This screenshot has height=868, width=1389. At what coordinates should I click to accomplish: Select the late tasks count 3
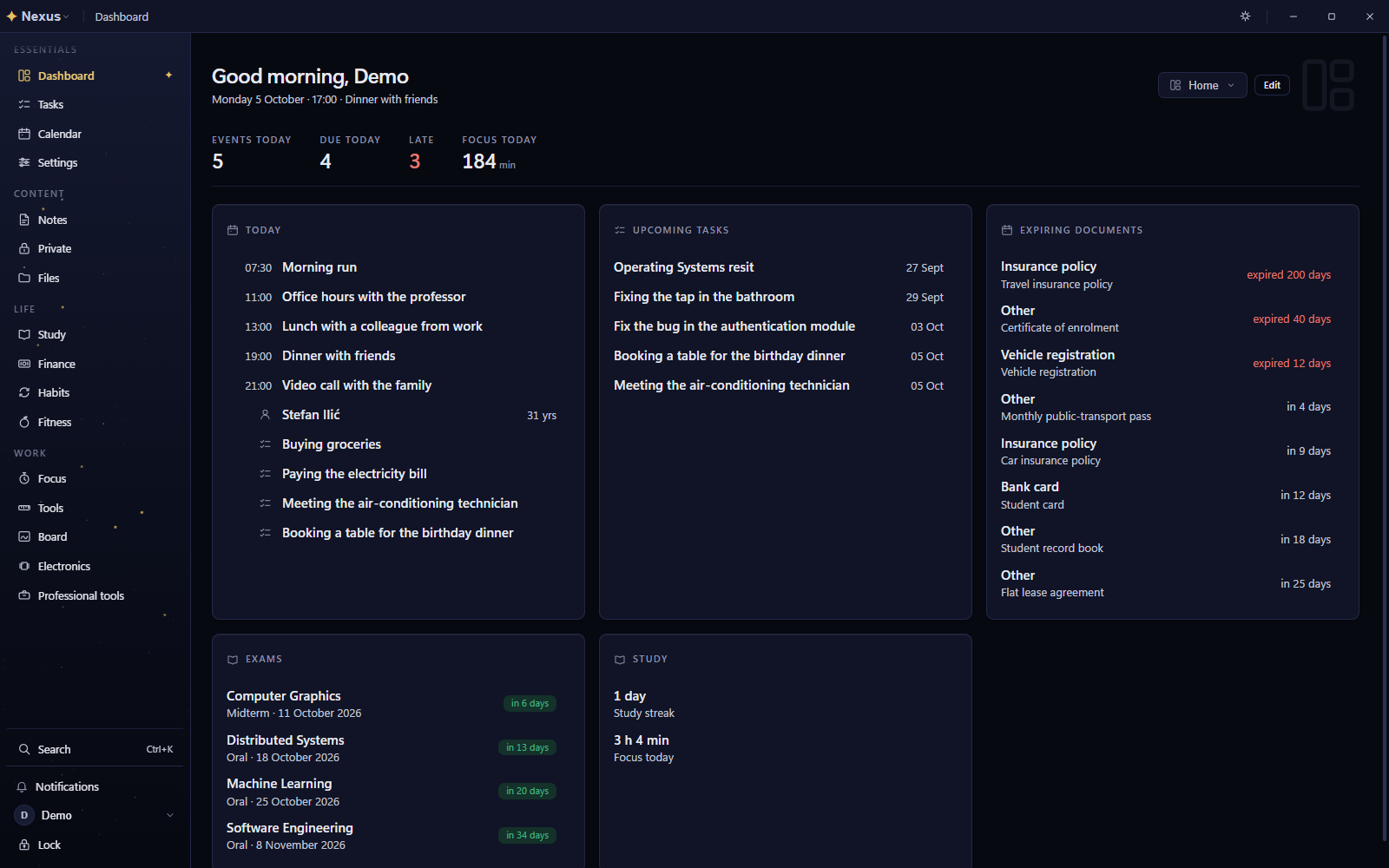[x=415, y=161]
